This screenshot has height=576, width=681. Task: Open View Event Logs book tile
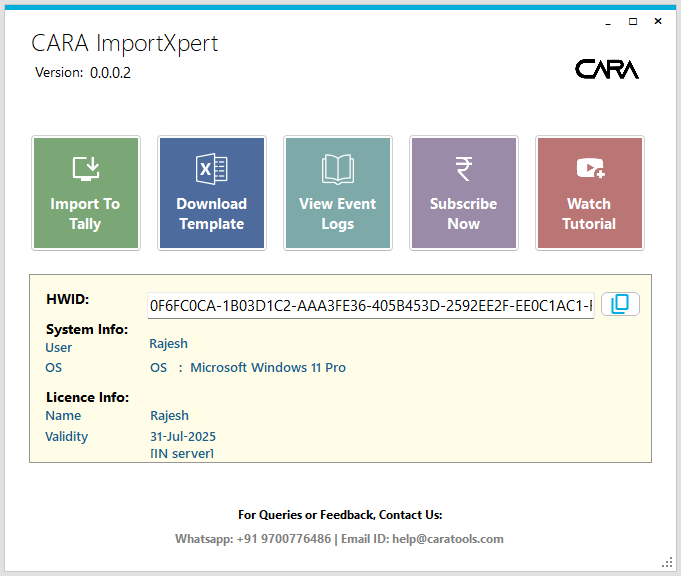[x=337, y=193]
